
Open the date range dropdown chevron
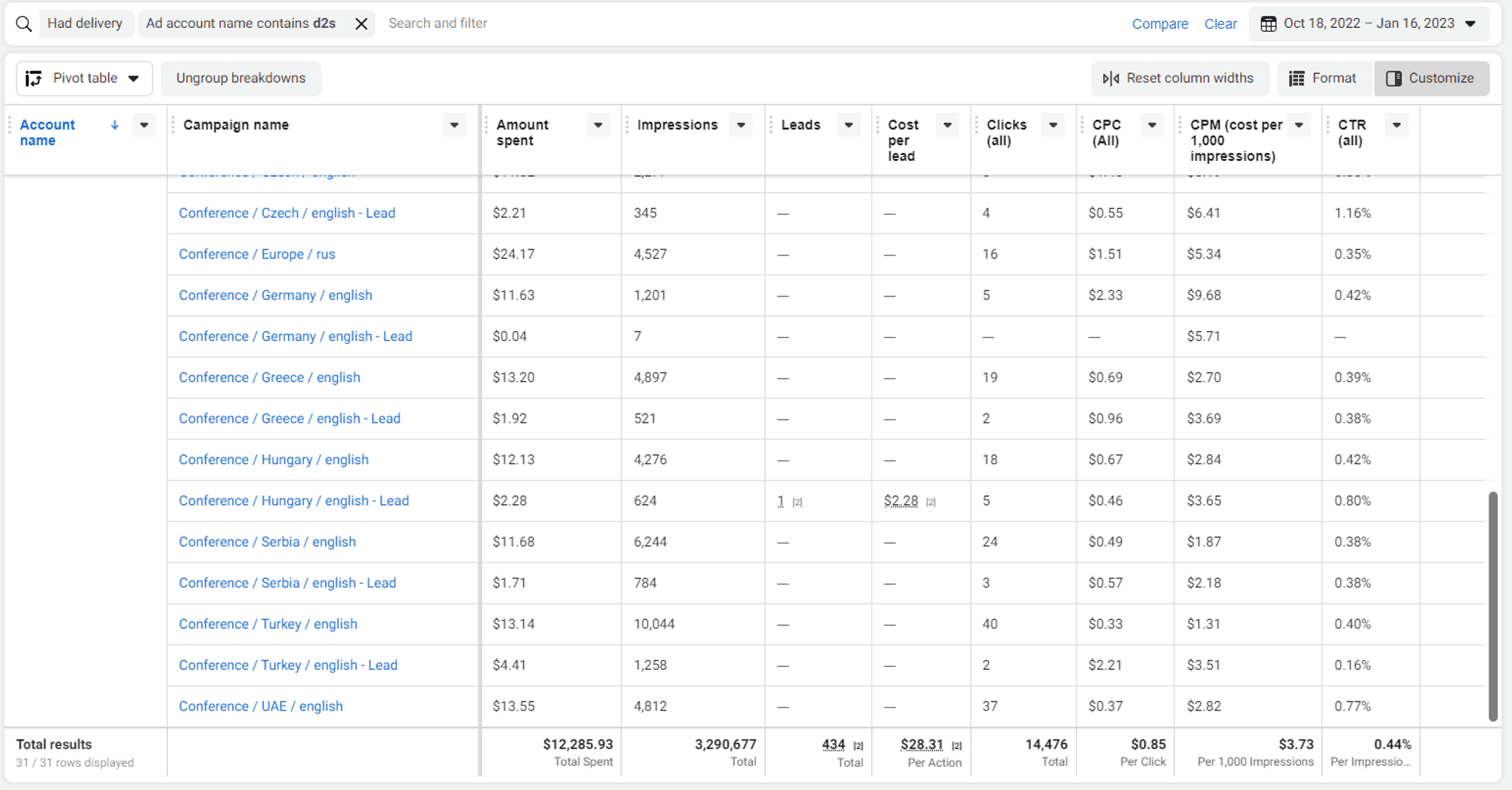(x=1471, y=23)
